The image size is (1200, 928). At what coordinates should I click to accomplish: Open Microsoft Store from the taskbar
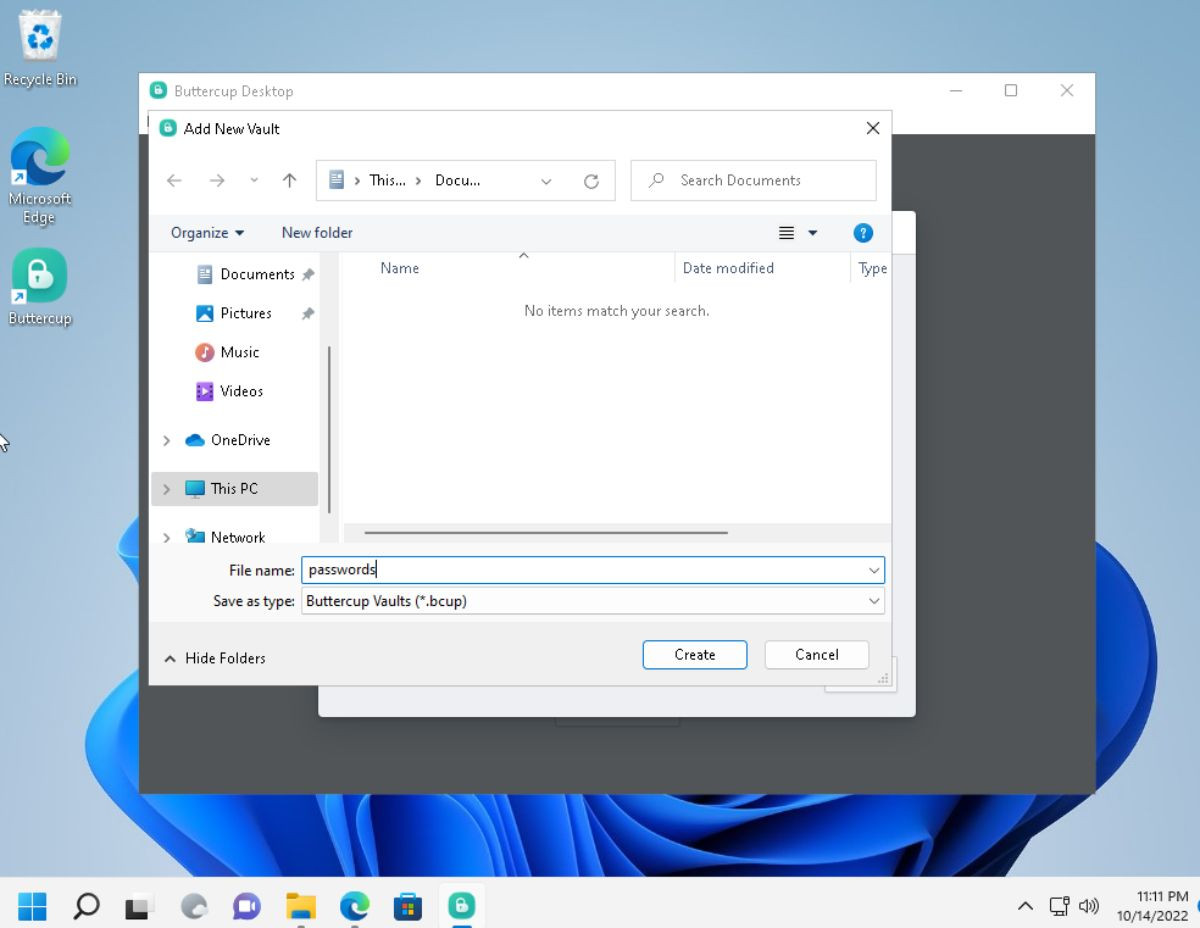407,907
